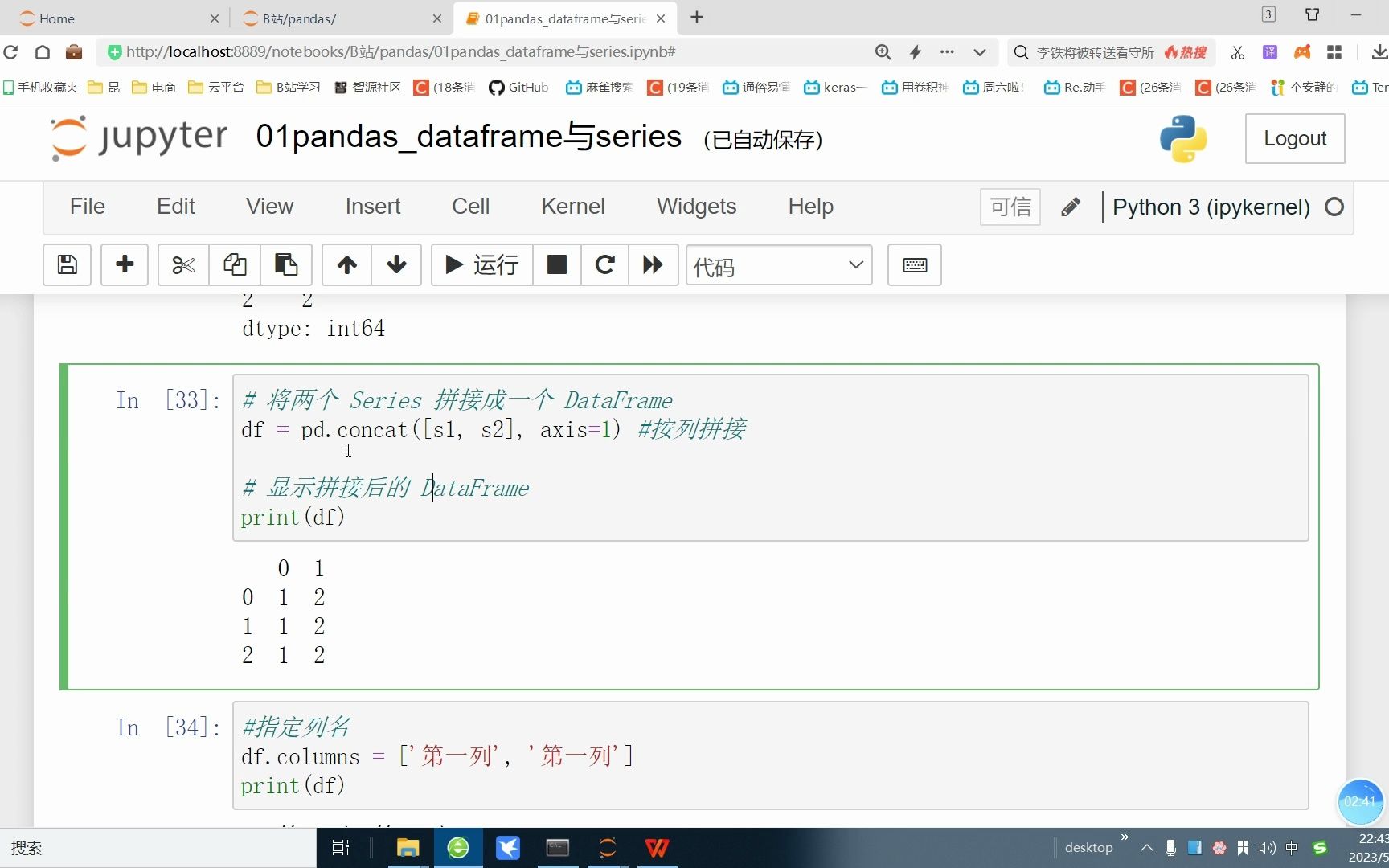Restart the kernel

click(604, 264)
